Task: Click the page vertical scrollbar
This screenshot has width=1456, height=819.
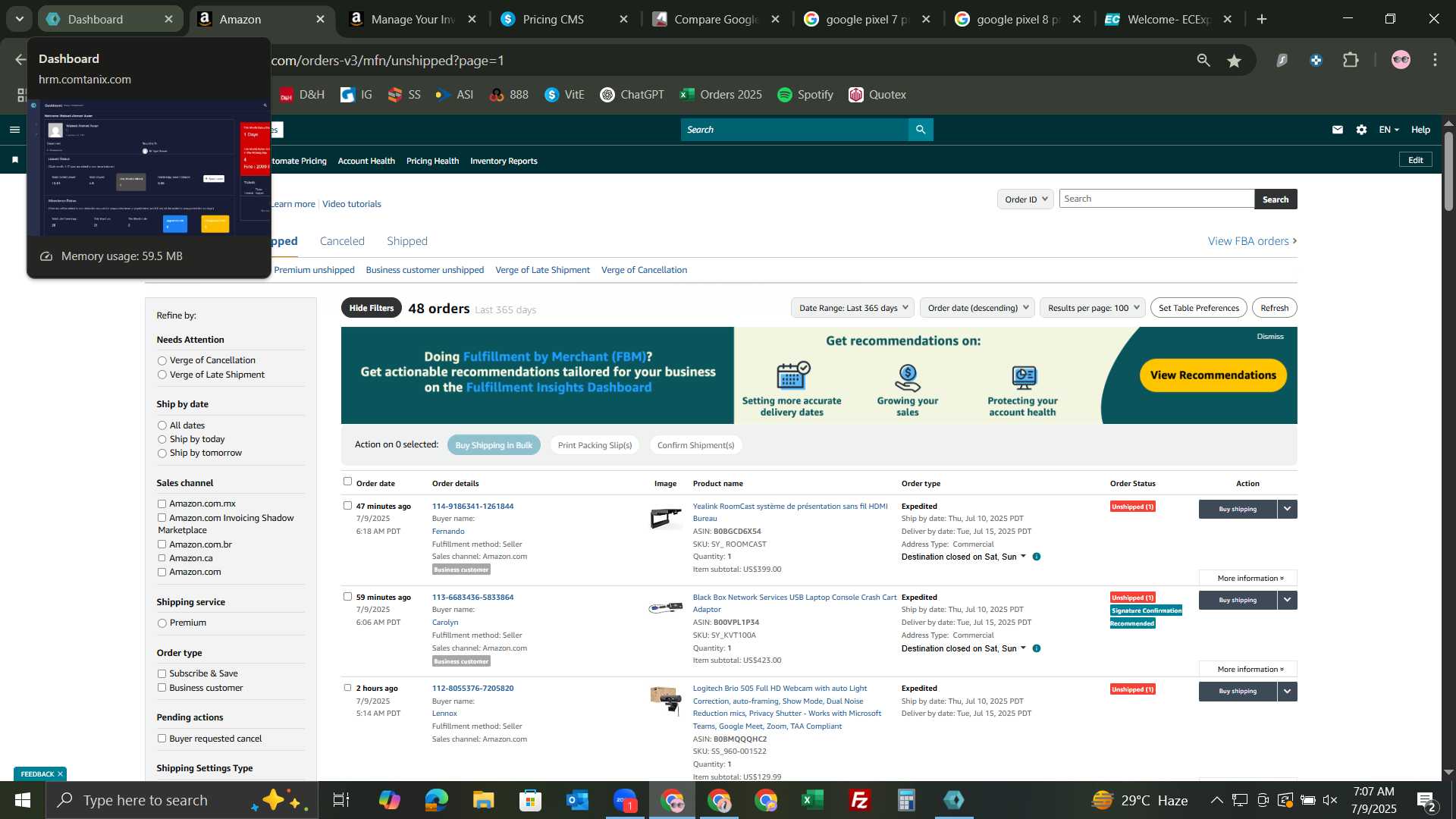Action: [x=1448, y=171]
